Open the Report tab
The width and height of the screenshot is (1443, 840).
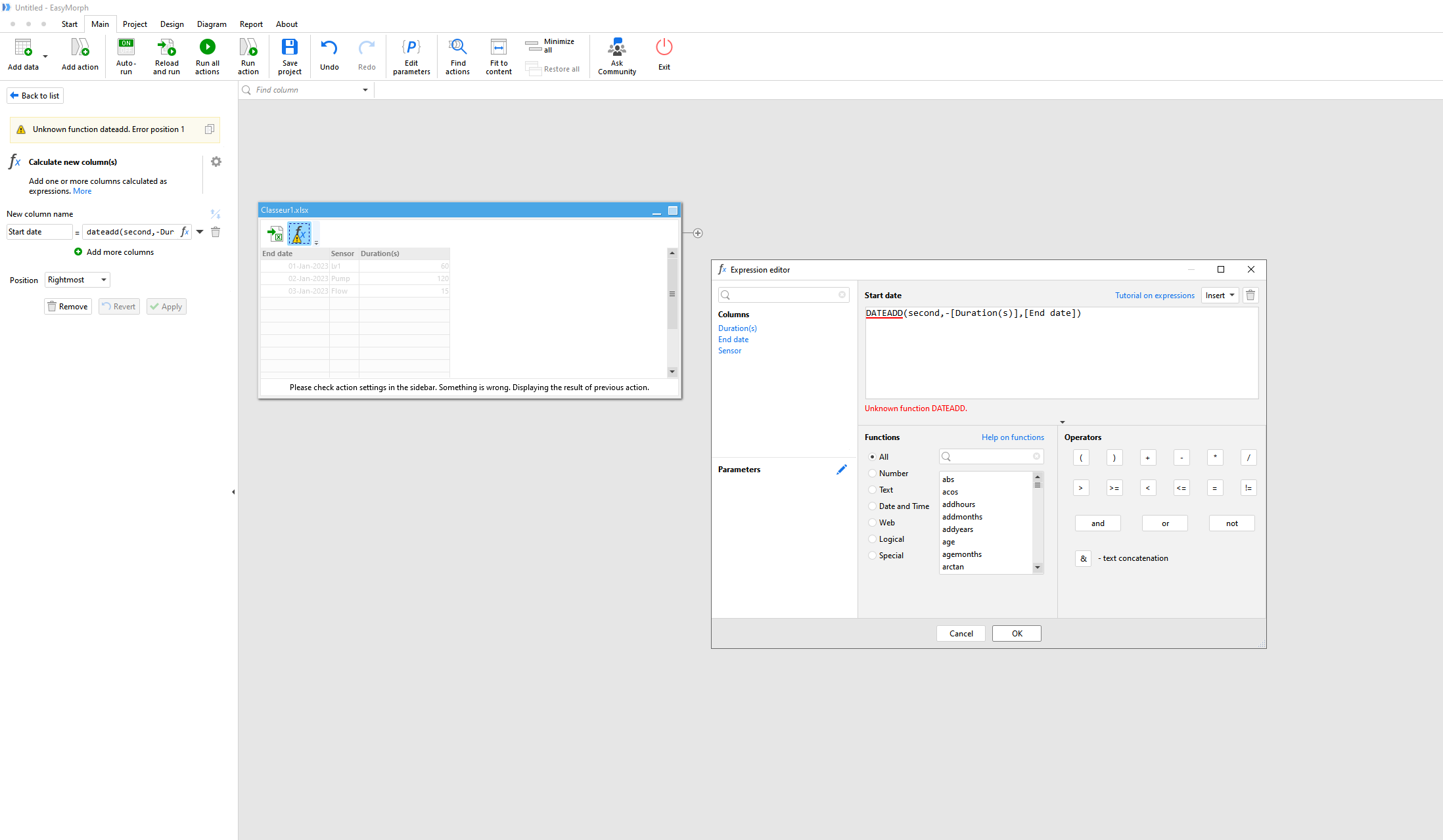tap(251, 24)
